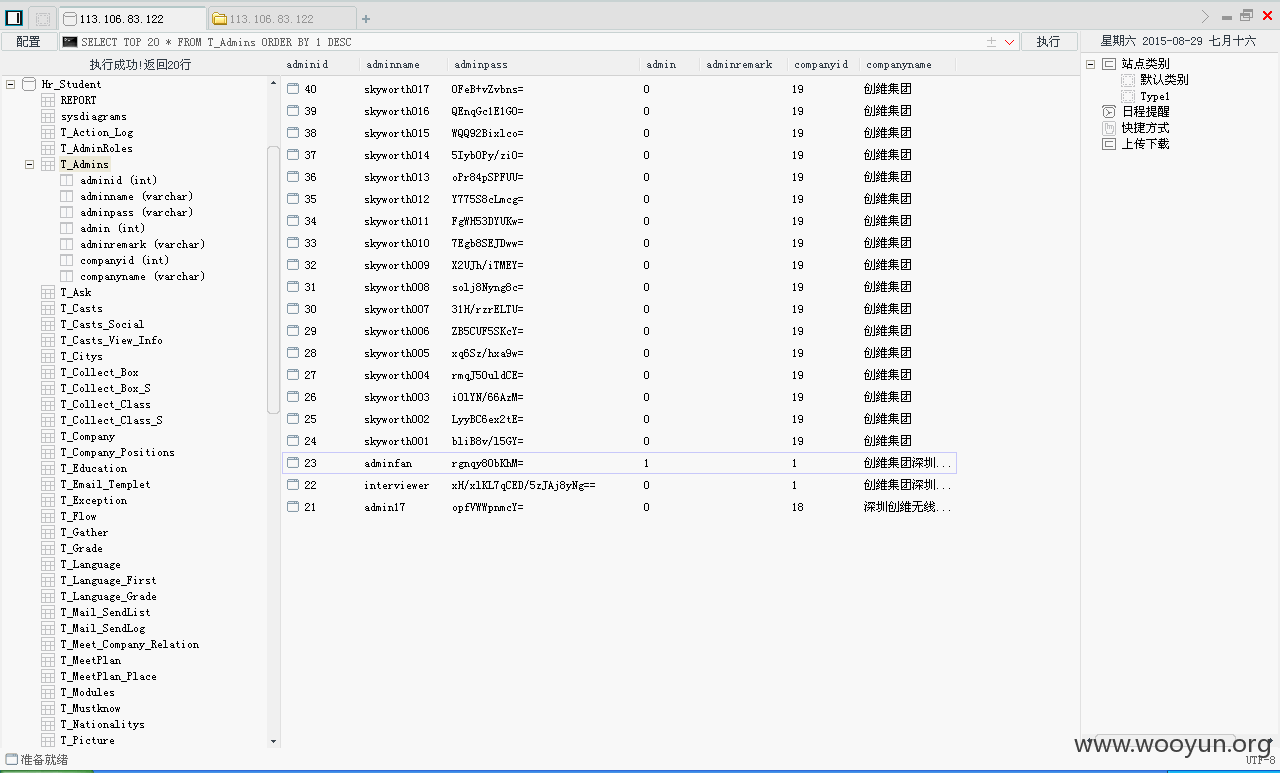Select companyname (varchar) column
This screenshot has width=1280, height=773.
tap(142, 276)
